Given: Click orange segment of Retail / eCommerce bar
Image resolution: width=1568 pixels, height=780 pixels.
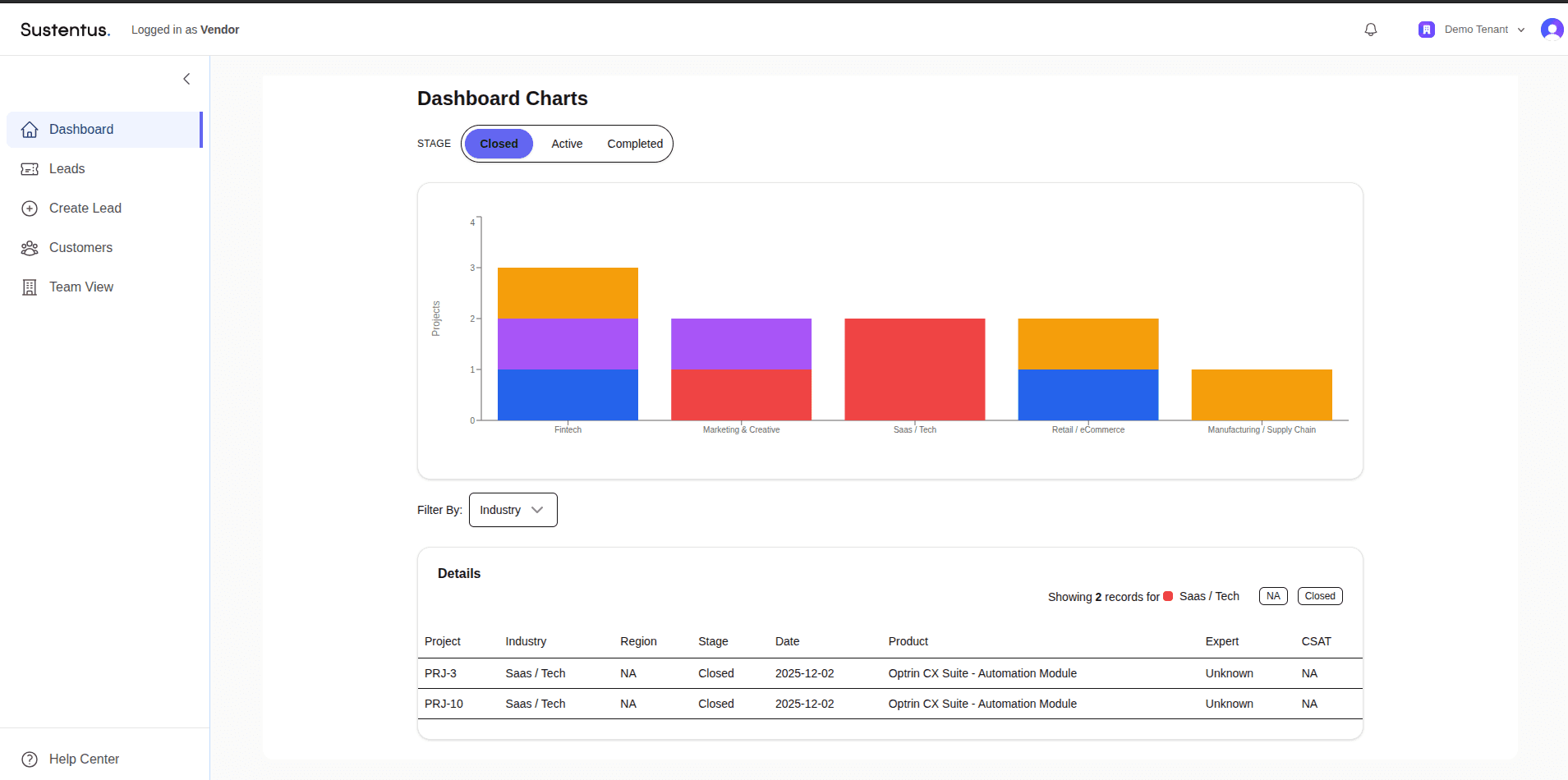Looking at the screenshot, I should pos(1088,344).
